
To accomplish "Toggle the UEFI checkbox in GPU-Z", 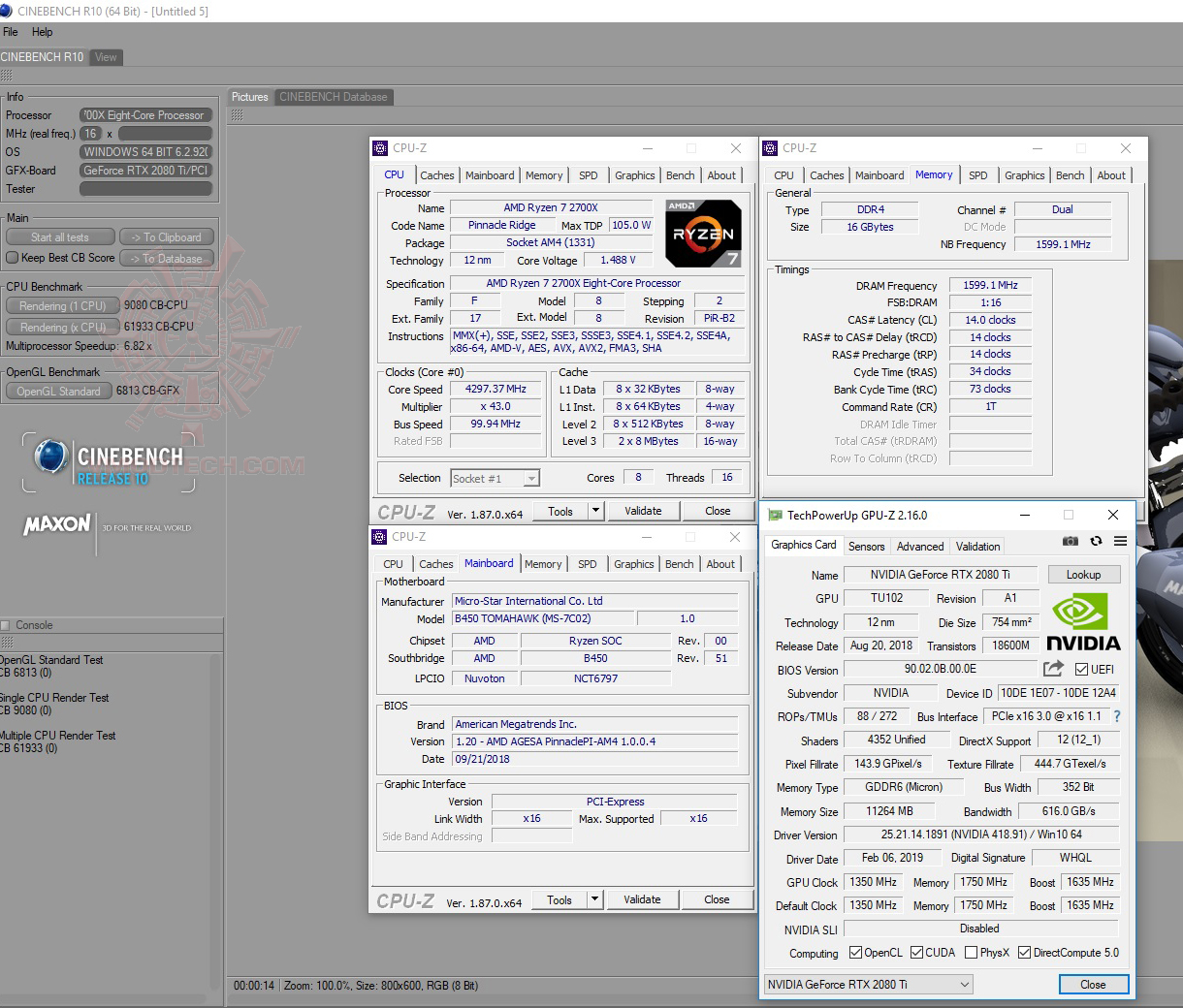I will tap(1079, 669).
